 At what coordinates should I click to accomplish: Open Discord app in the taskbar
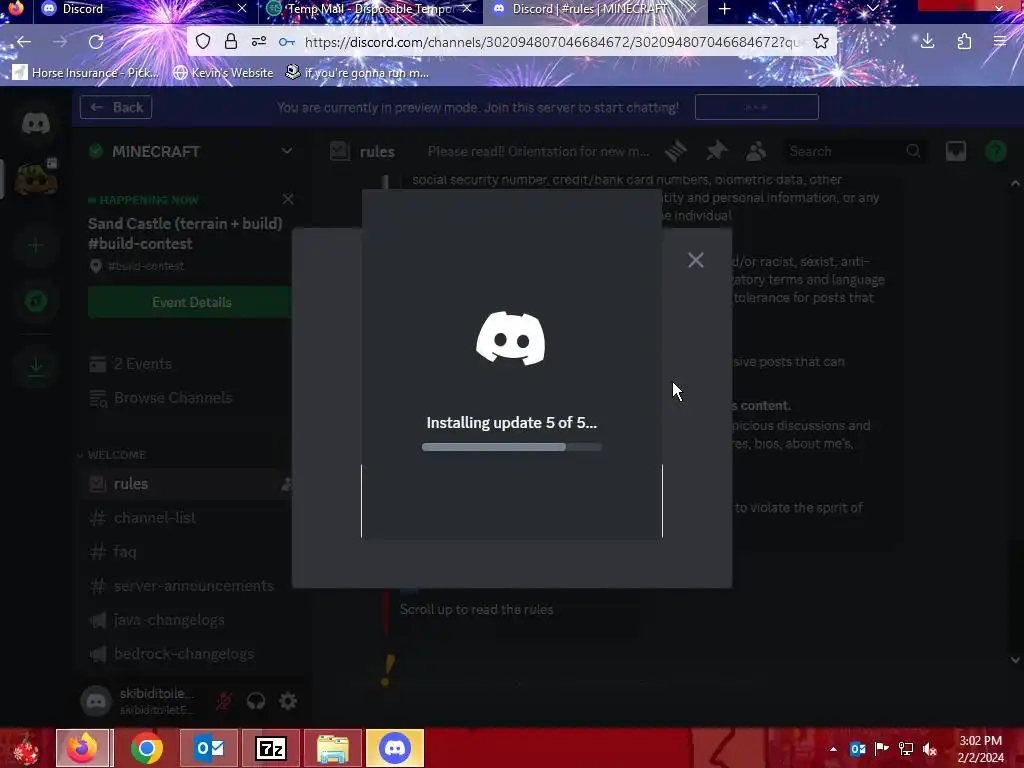tap(395, 748)
